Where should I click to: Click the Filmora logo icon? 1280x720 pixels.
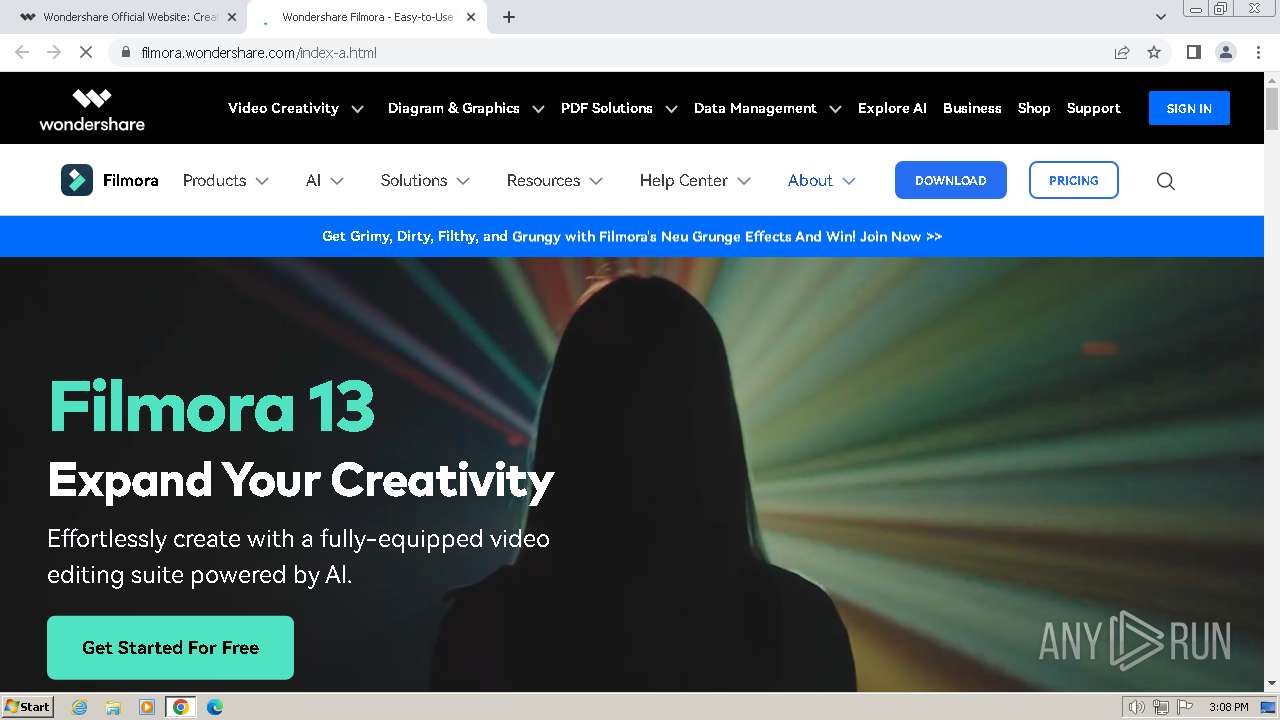[77, 180]
